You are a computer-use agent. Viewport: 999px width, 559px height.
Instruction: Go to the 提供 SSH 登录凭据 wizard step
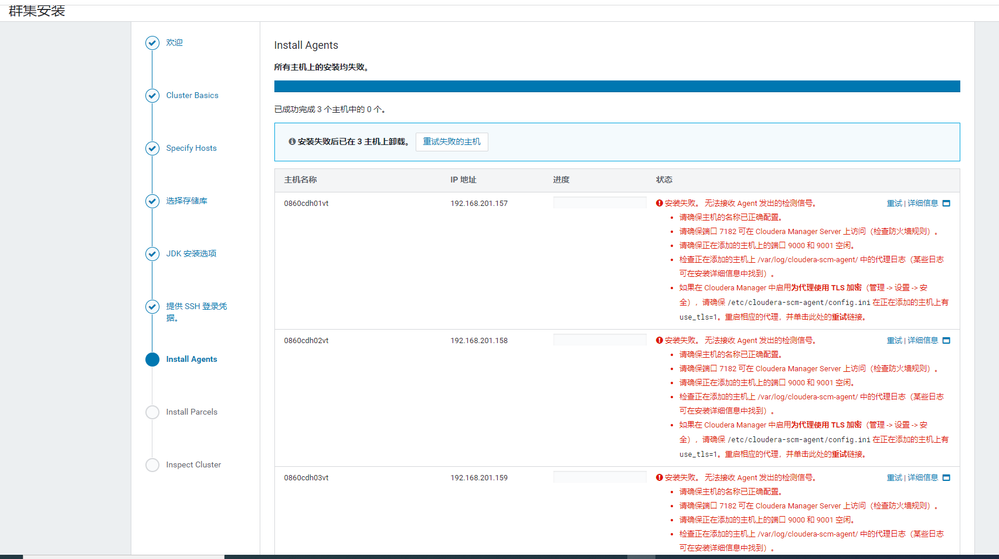click(196, 312)
